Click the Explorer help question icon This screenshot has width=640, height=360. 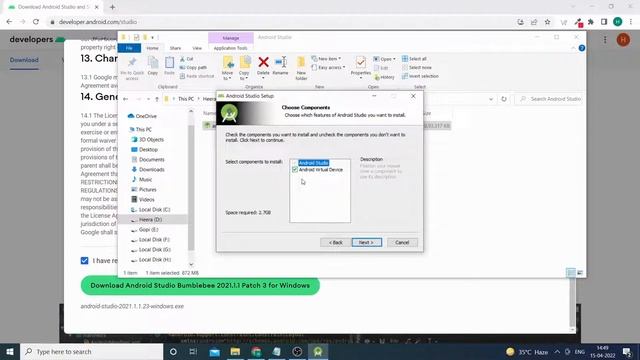click(x=582, y=48)
